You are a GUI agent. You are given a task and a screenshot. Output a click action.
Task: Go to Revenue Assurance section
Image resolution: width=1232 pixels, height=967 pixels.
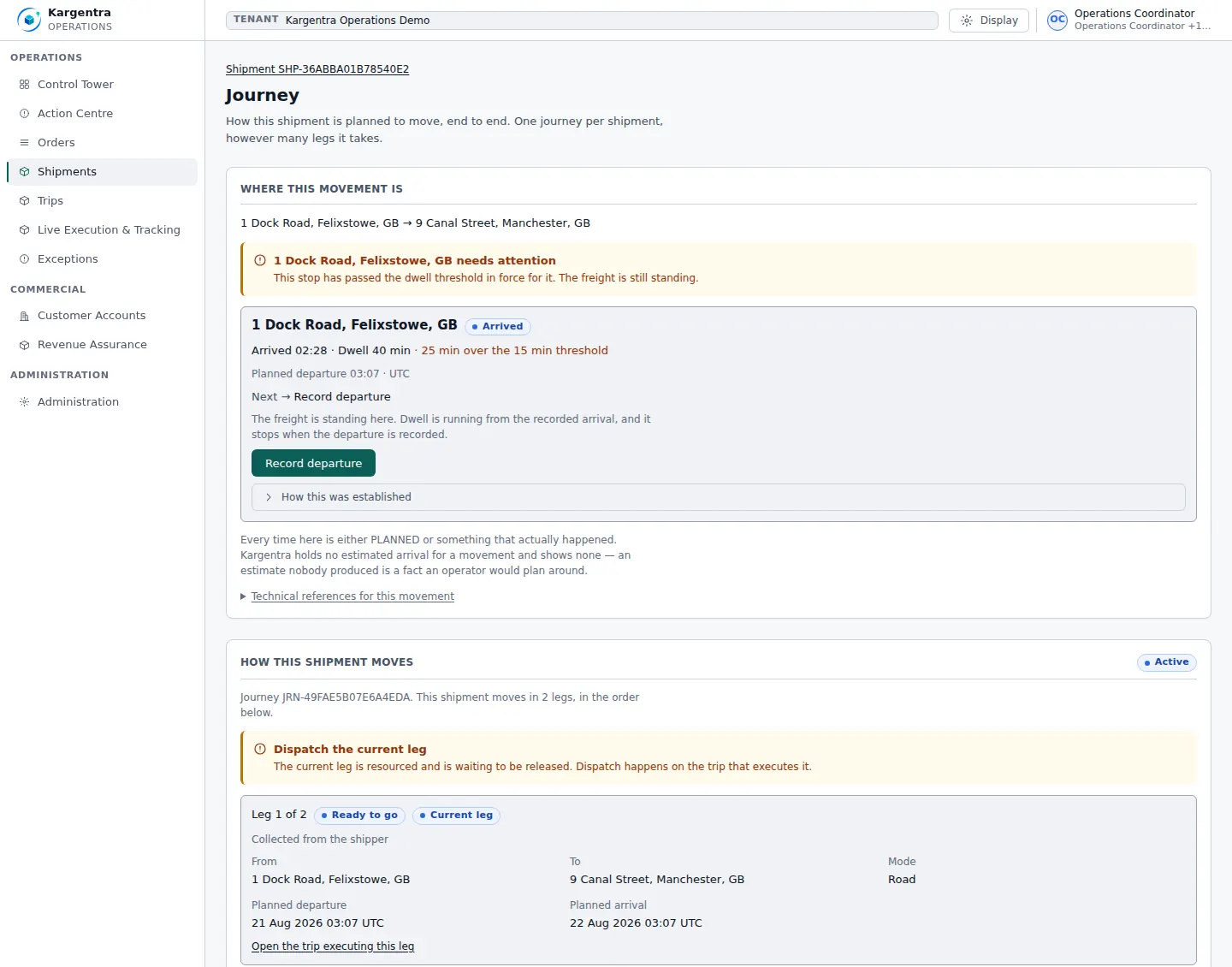tap(92, 345)
